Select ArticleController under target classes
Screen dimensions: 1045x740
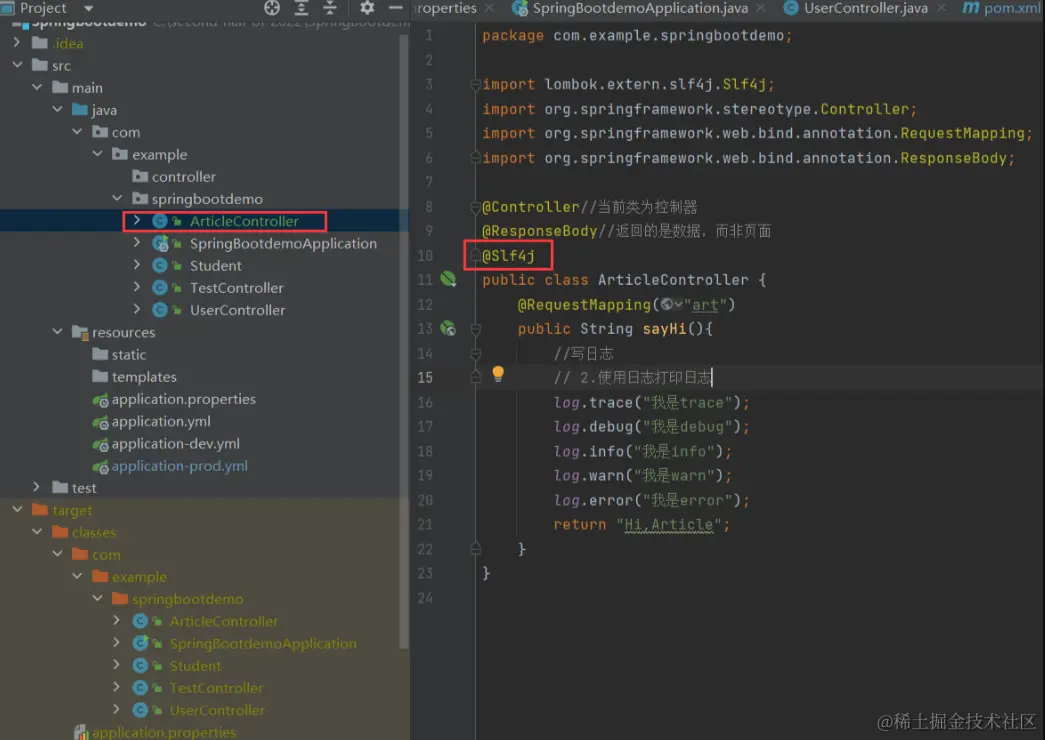pyautogui.click(x=223, y=621)
